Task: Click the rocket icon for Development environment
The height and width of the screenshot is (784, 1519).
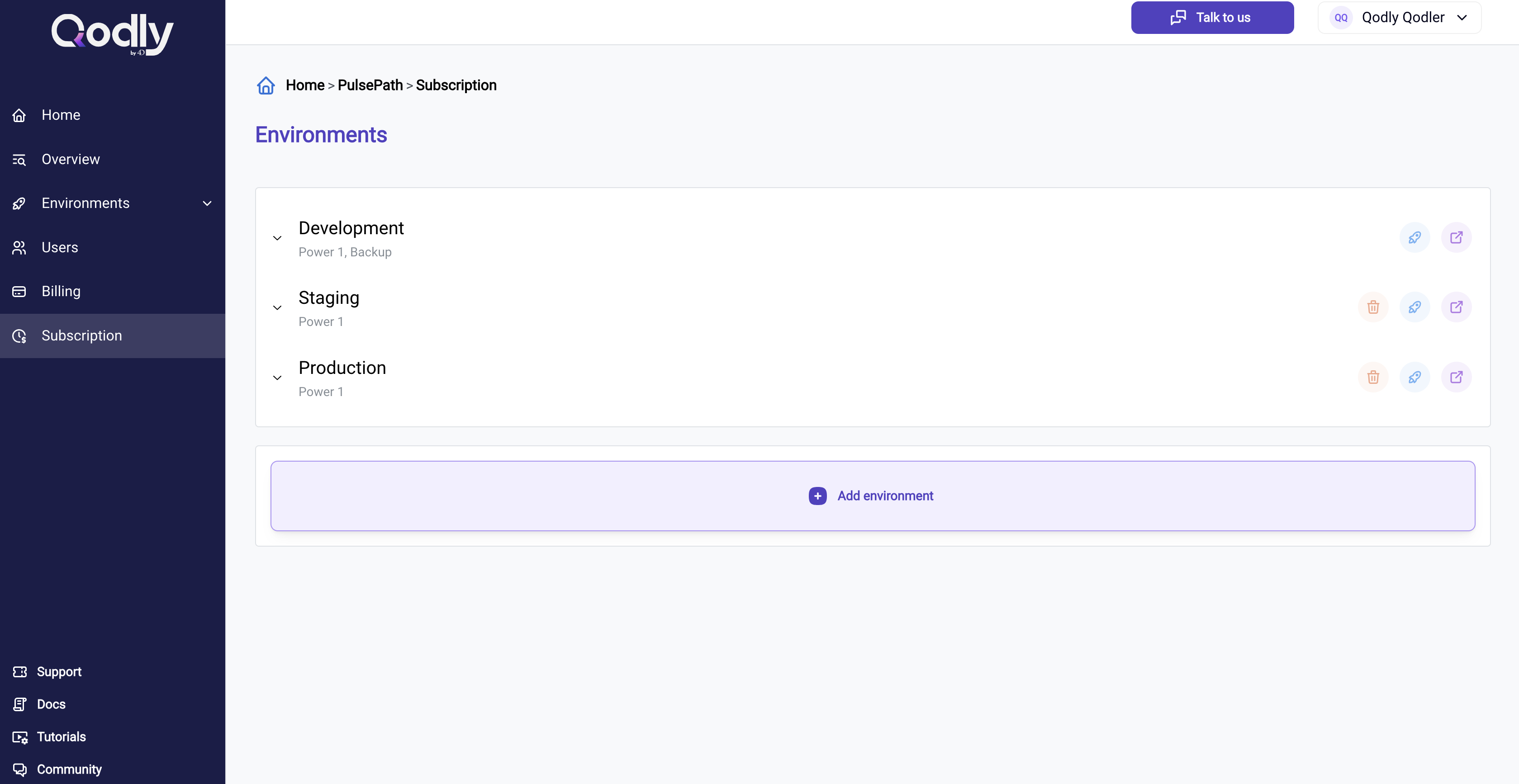Action: (x=1415, y=237)
